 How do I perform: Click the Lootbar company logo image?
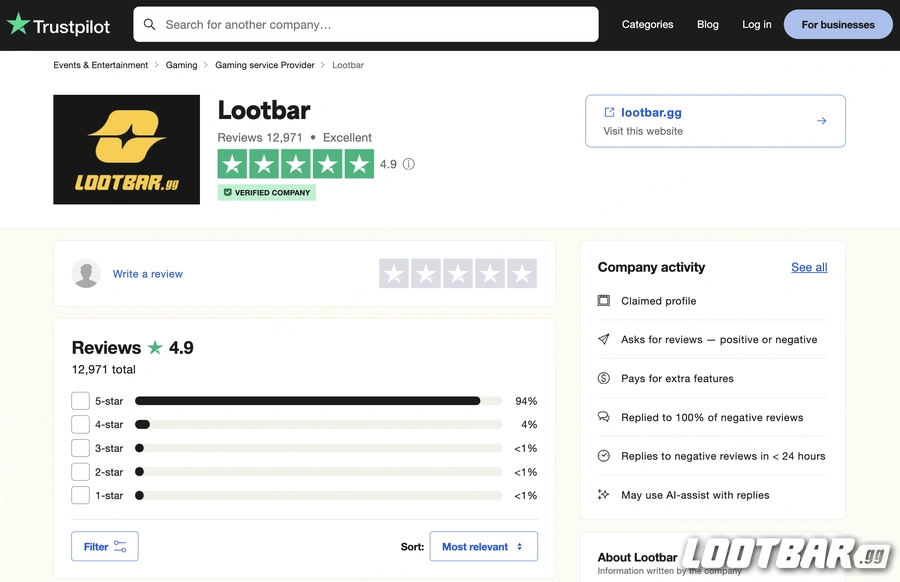[x=126, y=149]
